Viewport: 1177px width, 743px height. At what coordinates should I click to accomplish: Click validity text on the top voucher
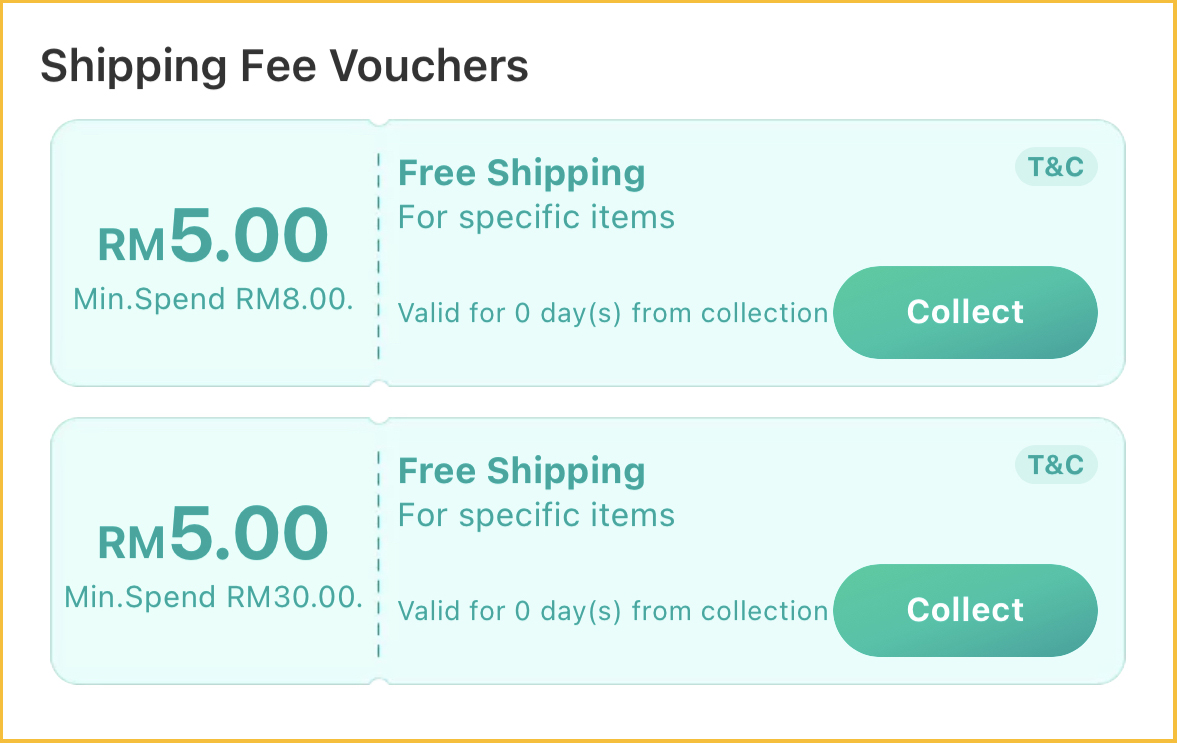613,313
